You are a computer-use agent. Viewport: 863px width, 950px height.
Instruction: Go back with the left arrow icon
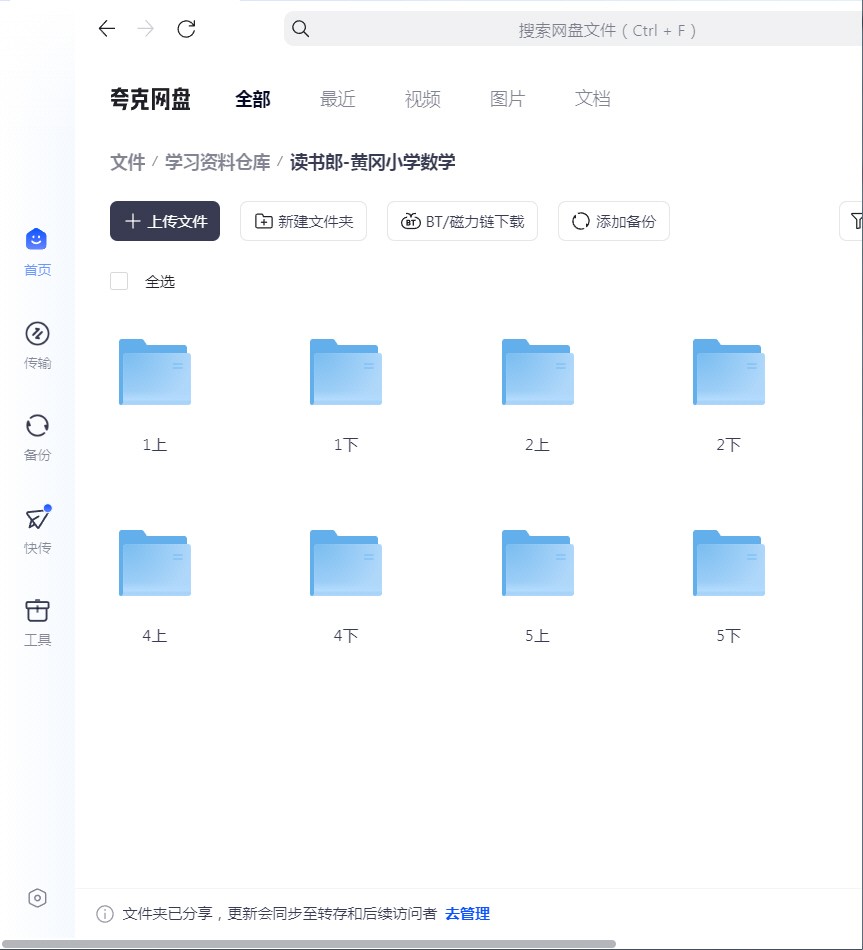(x=107, y=28)
